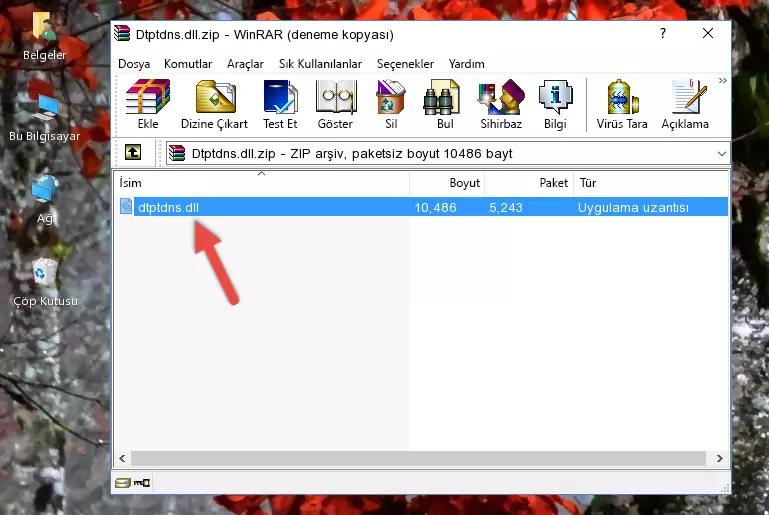The height and width of the screenshot is (515, 769).
Task: Open the Göster (View) tool
Action: point(335,104)
